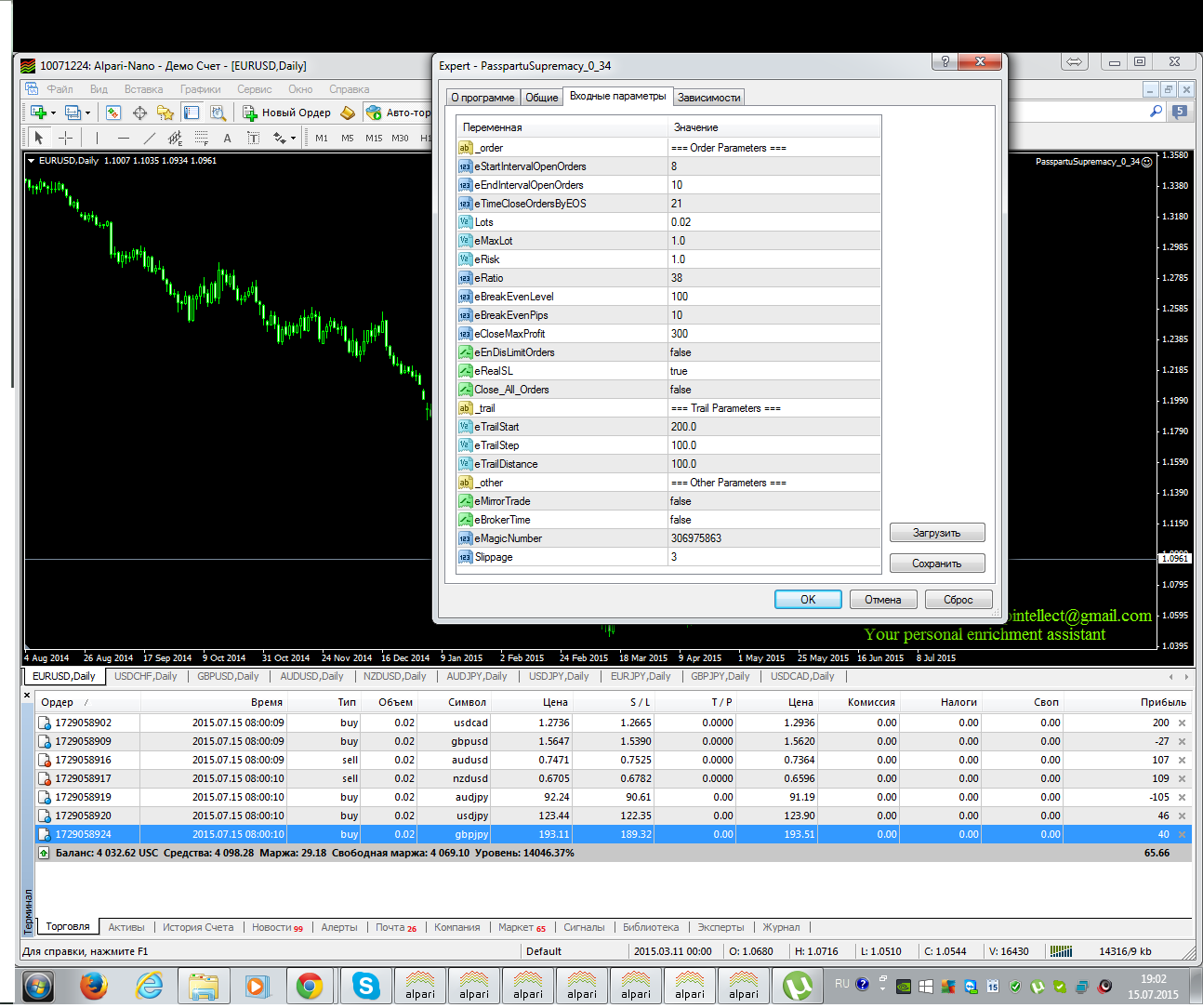The image size is (1203, 1008).
Task: Open the Market Watch window icon
Action: tap(113, 113)
